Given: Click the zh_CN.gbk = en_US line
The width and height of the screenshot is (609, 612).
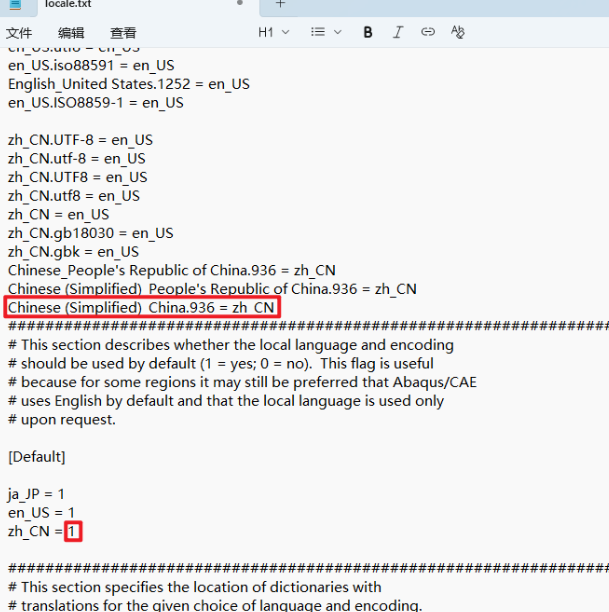Looking at the screenshot, I should tap(73, 252).
